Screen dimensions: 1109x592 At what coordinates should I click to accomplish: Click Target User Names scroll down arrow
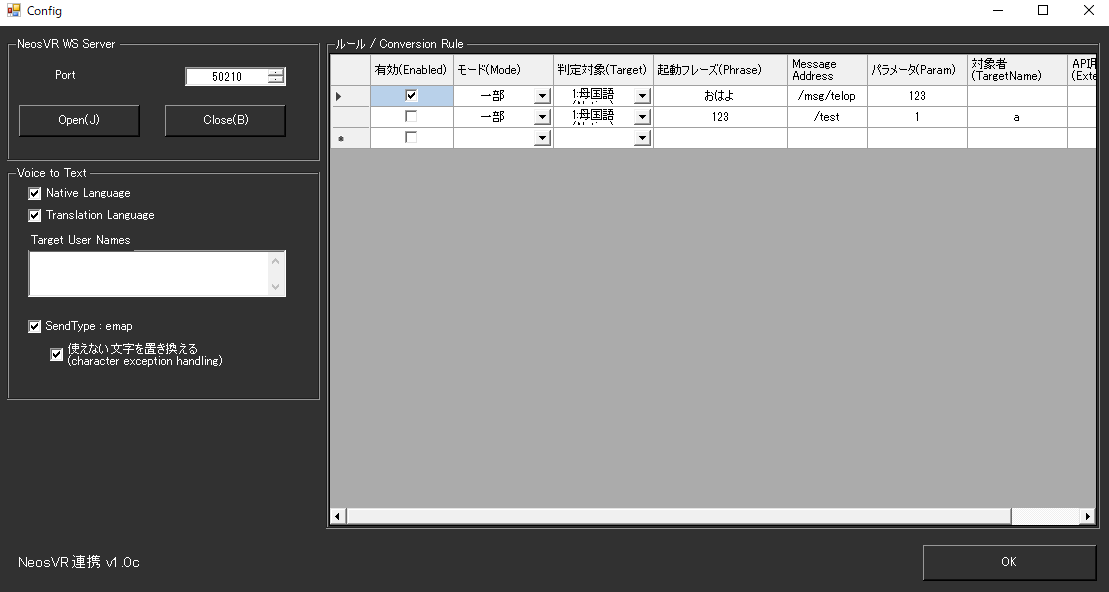(x=275, y=286)
